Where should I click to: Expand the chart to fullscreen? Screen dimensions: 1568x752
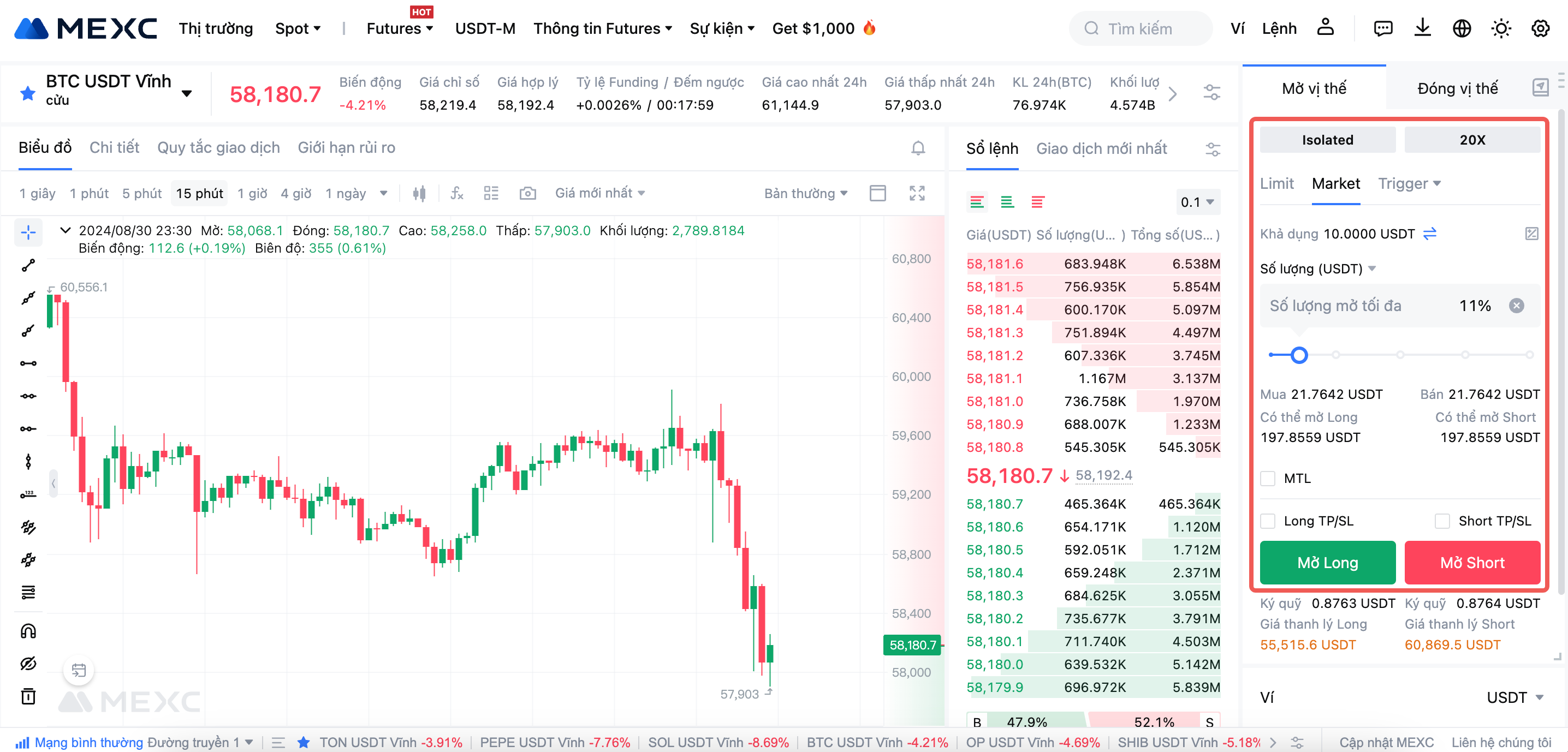point(917,194)
